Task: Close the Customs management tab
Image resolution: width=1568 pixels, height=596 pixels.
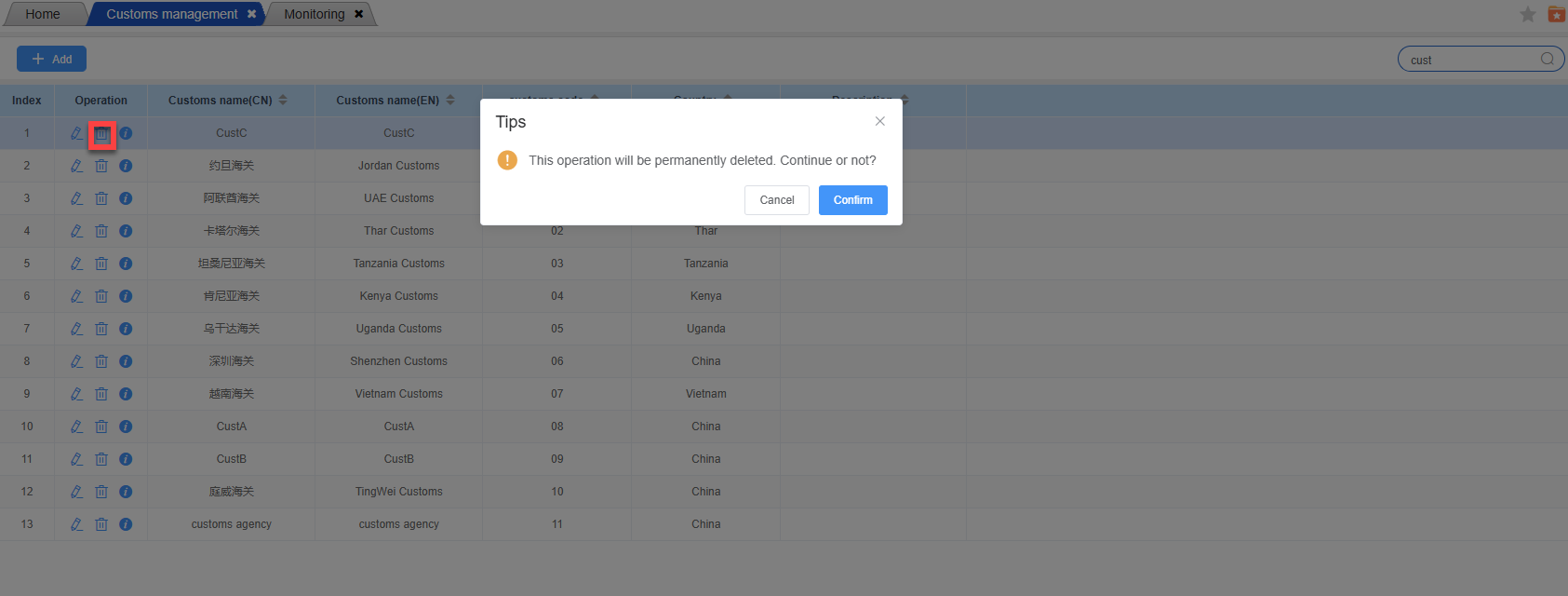Action: pyautogui.click(x=251, y=14)
